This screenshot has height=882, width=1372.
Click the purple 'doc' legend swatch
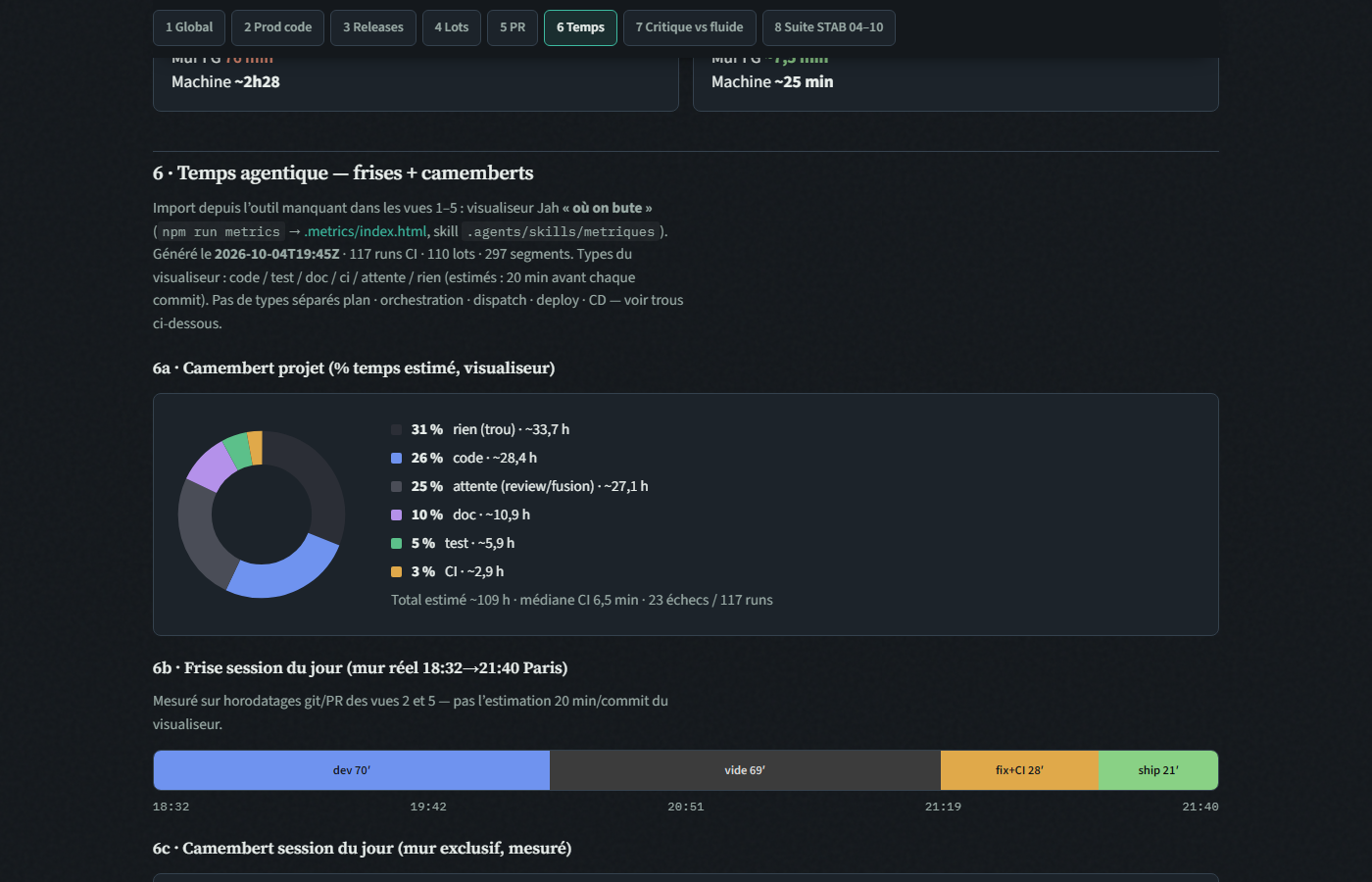tap(396, 514)
